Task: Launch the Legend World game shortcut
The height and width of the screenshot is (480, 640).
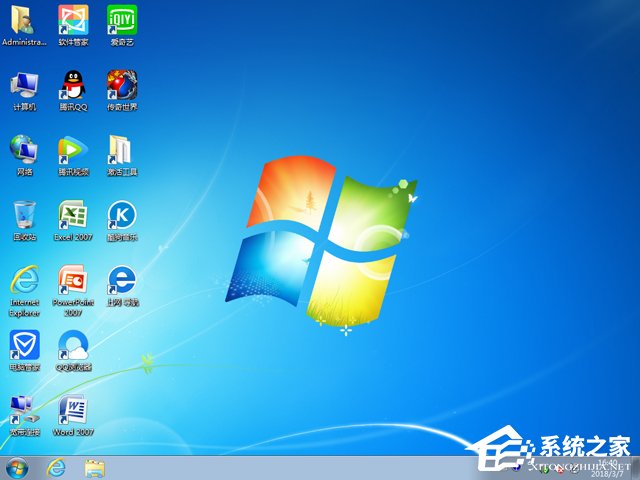Action: (x=121, y=85)
